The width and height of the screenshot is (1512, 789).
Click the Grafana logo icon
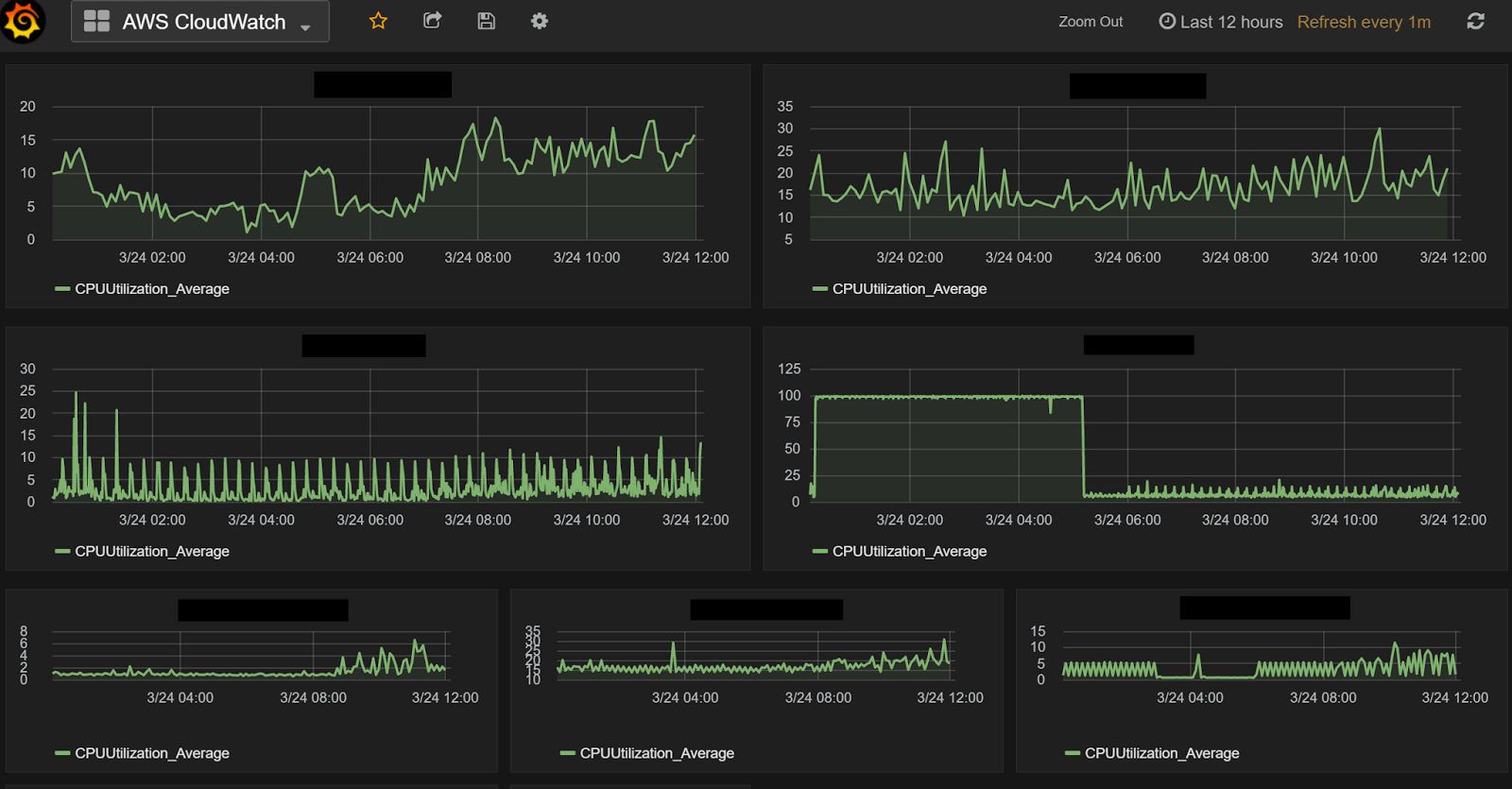[23, 21]
